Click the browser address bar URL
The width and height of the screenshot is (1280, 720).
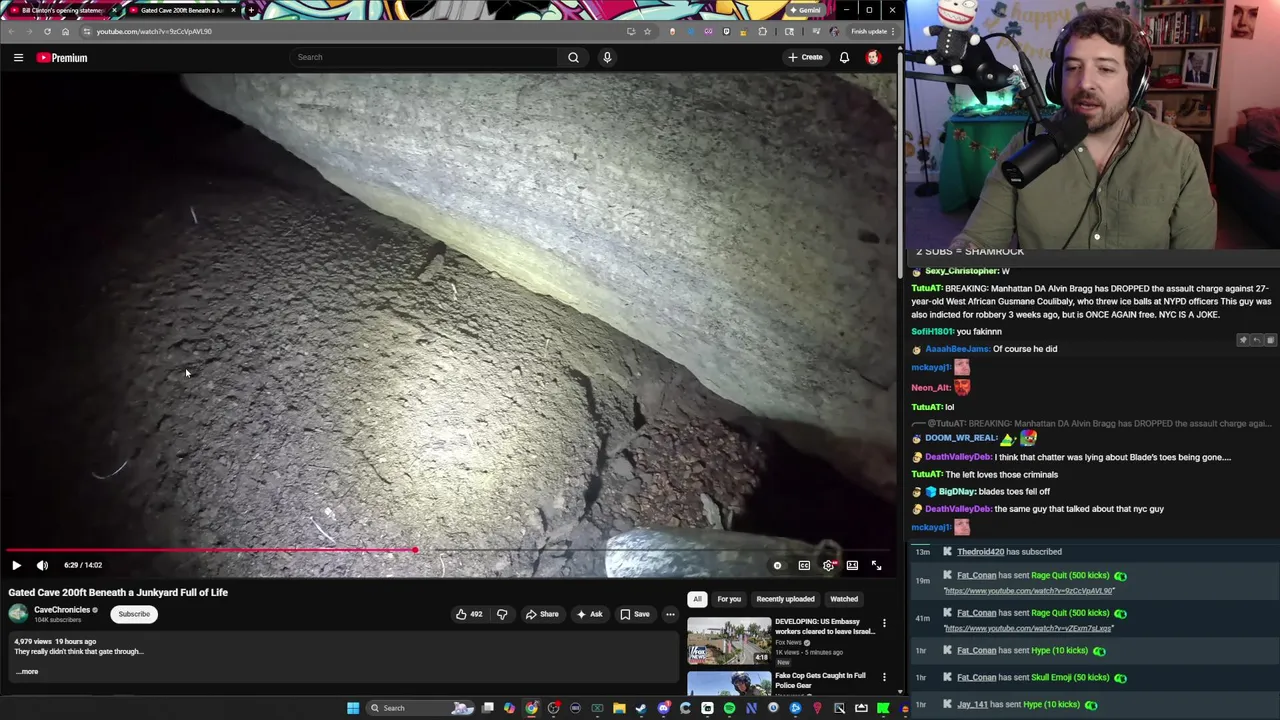pos(154,31)
